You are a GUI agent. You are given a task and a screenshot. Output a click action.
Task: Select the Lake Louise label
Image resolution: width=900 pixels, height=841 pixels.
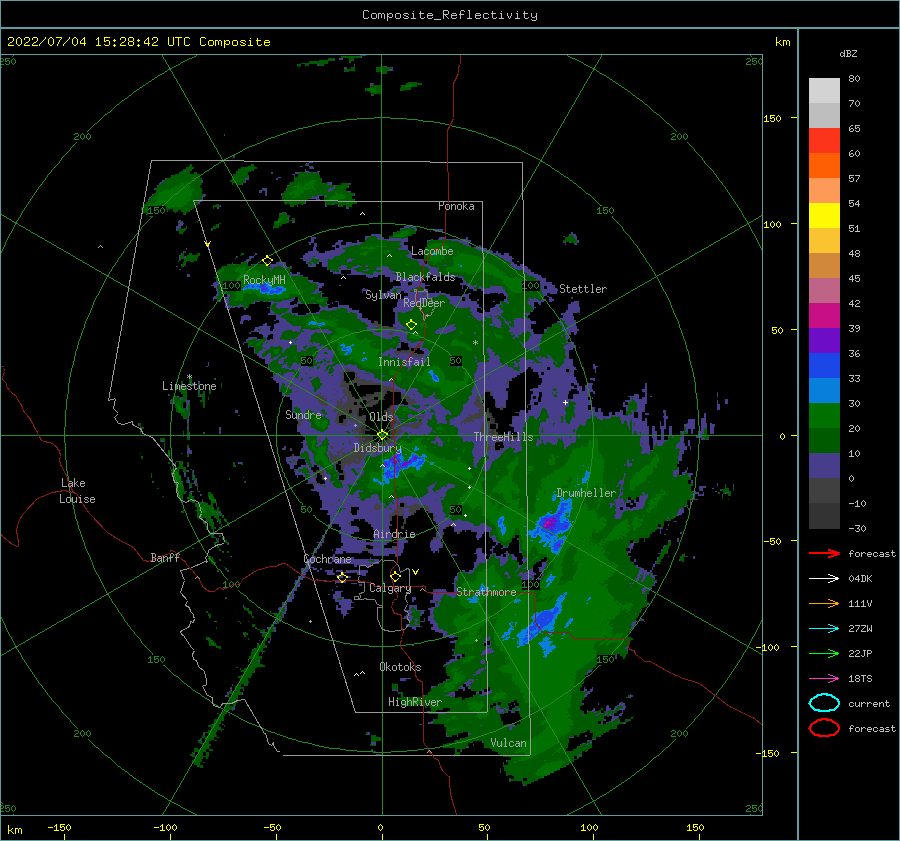[78, 491]
